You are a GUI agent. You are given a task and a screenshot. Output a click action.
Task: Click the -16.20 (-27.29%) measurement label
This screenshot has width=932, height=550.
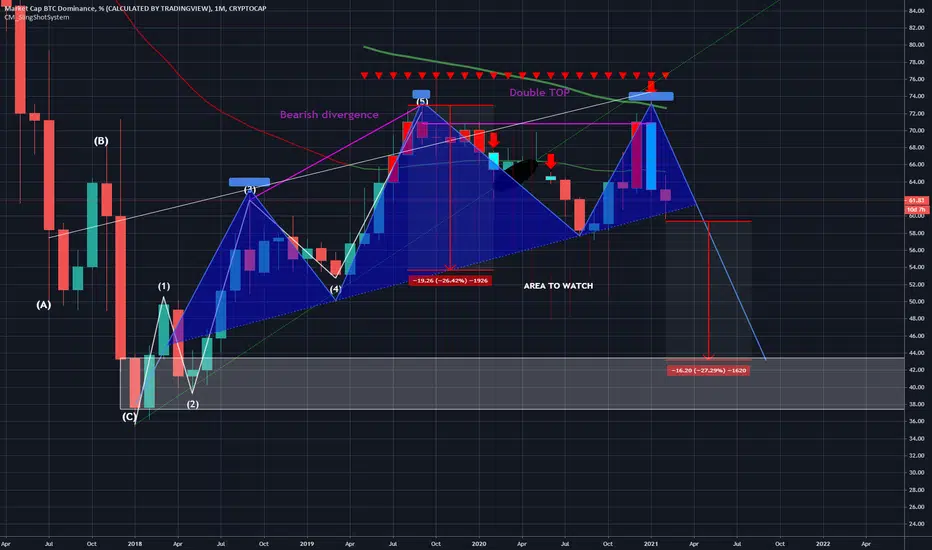click(x=708, y=370)
